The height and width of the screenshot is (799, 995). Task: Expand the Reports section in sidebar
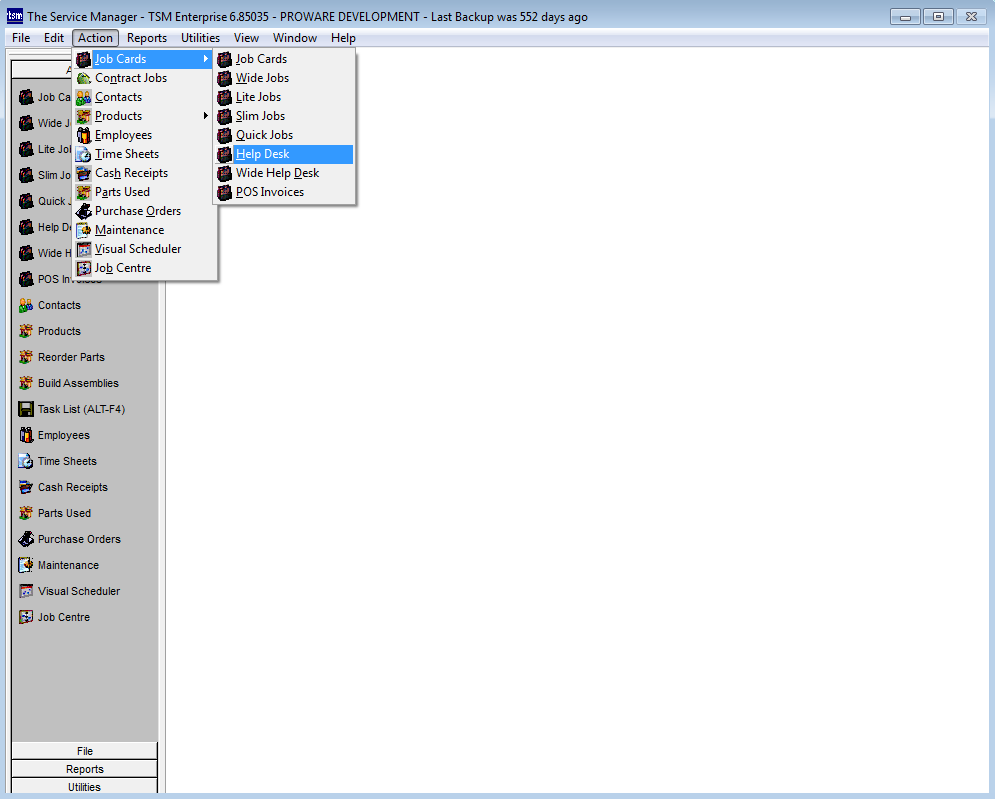85,769
